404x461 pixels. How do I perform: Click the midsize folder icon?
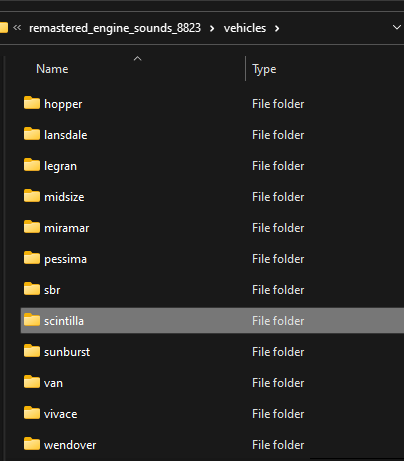[x=32, y=196]
